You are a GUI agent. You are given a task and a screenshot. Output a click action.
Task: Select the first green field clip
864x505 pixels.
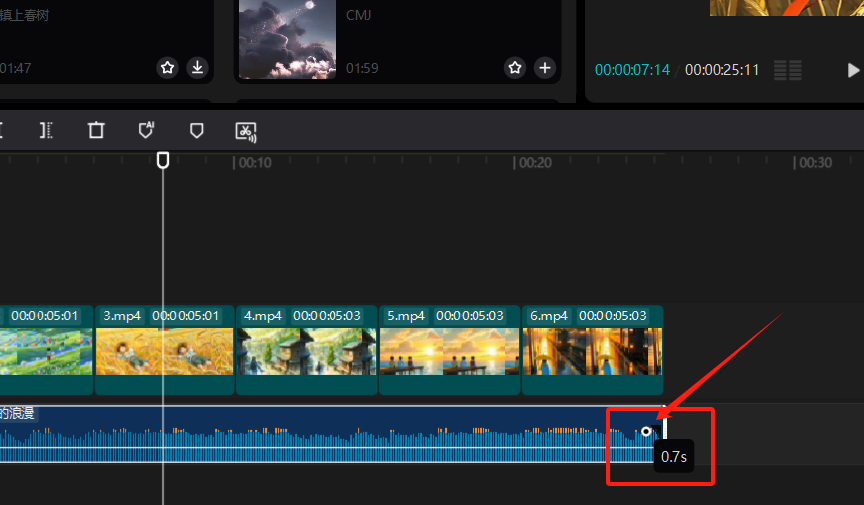pos(46,350)
